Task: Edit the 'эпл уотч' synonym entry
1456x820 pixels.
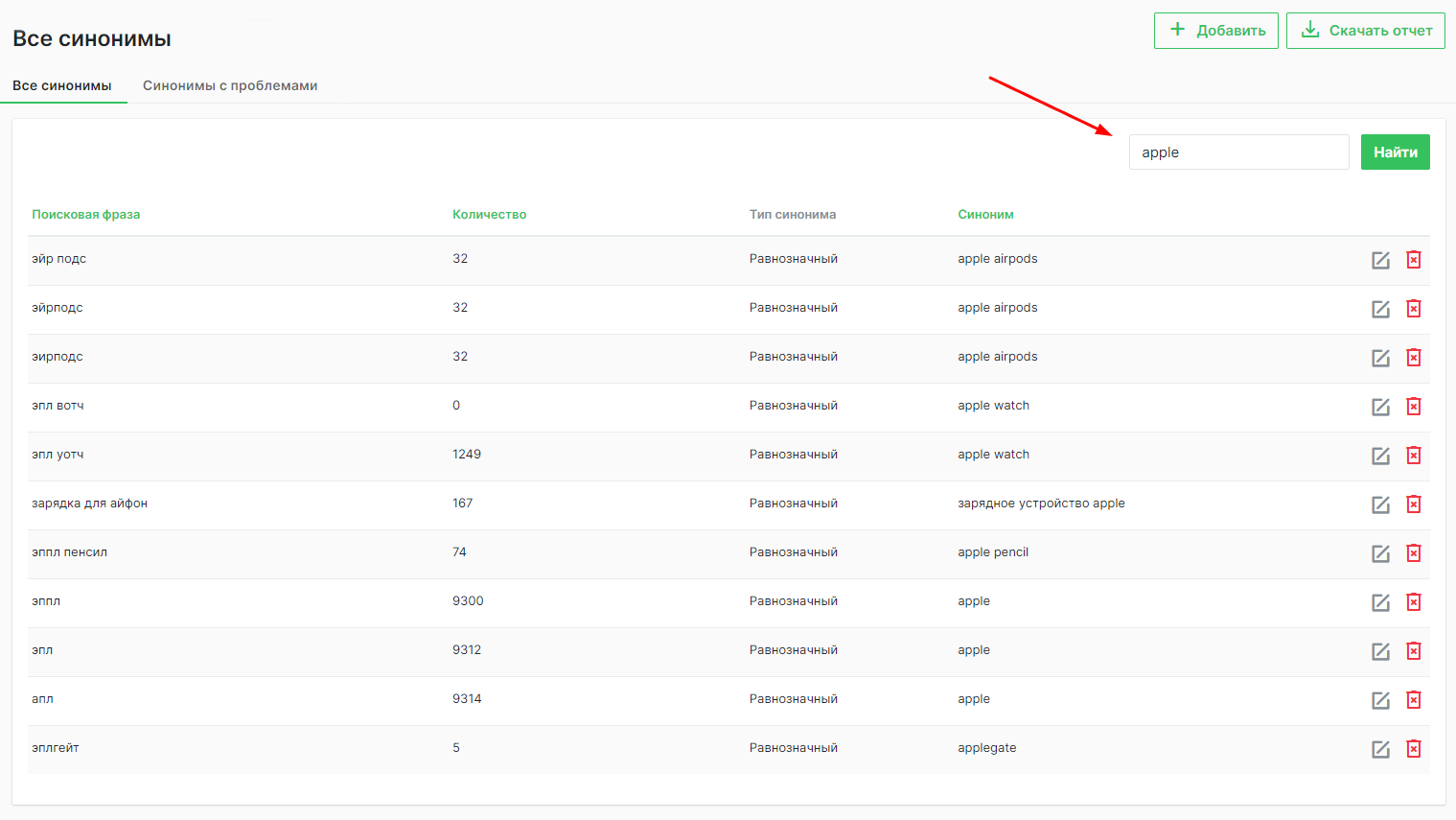Action: click(x=1380, y=456)
